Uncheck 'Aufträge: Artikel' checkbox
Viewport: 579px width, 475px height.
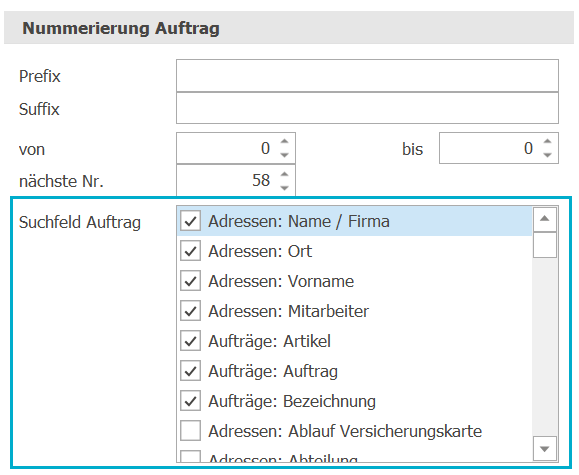click(191, 341)
